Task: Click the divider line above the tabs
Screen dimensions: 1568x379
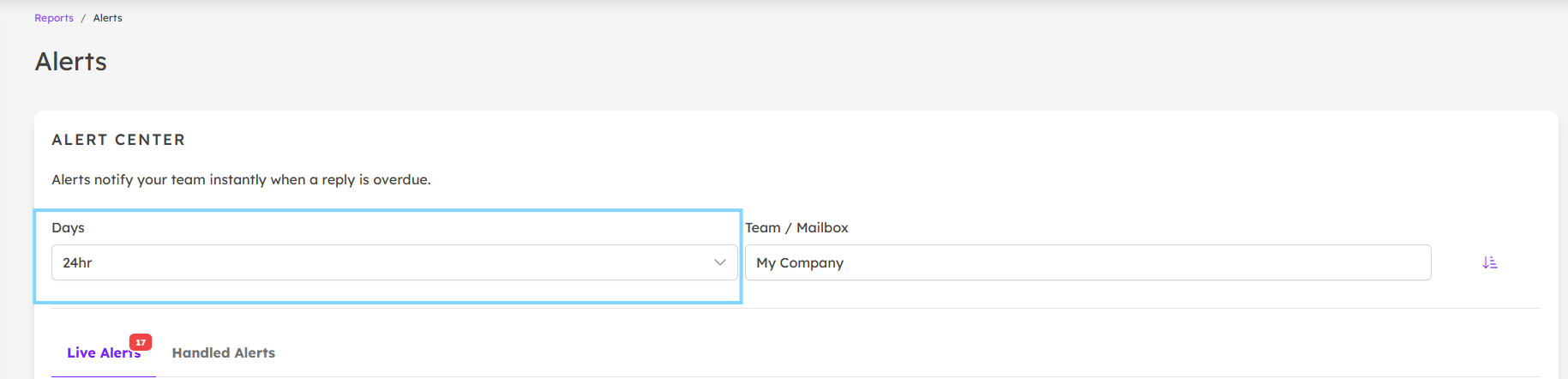Action: (x=796, y=308)
